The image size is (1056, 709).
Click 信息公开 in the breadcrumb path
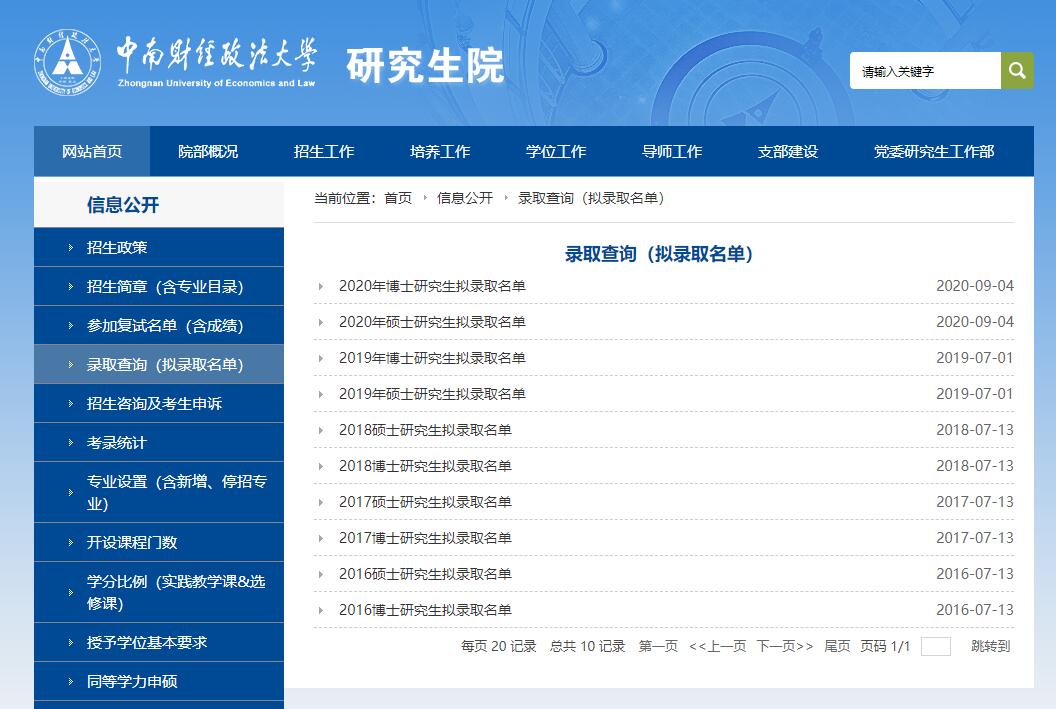(465, 198)
